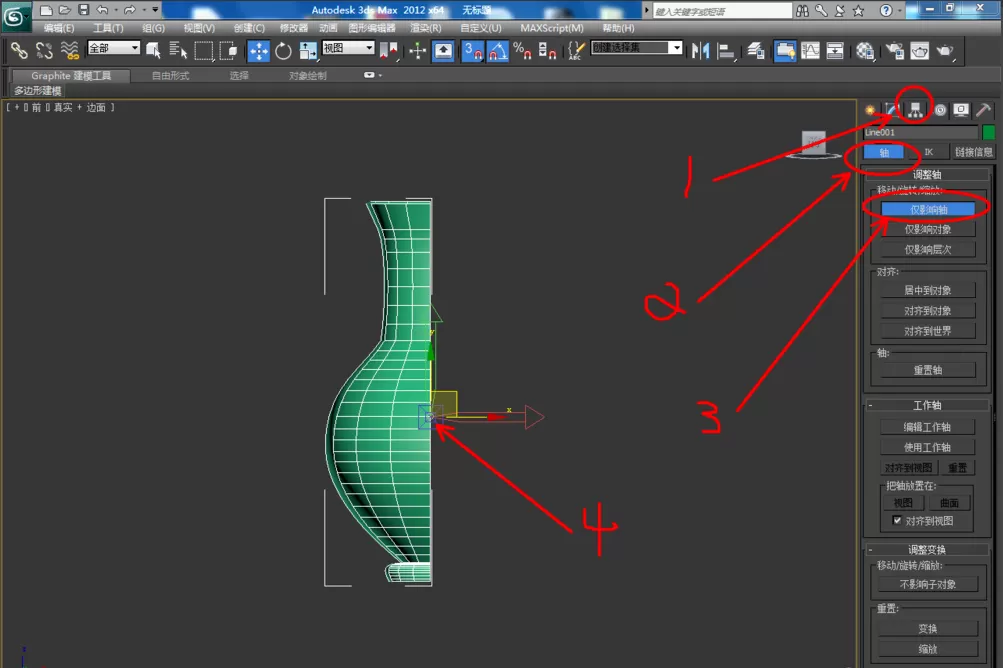
Task: Activate the Select and Move tool
Action: [258, 51]
